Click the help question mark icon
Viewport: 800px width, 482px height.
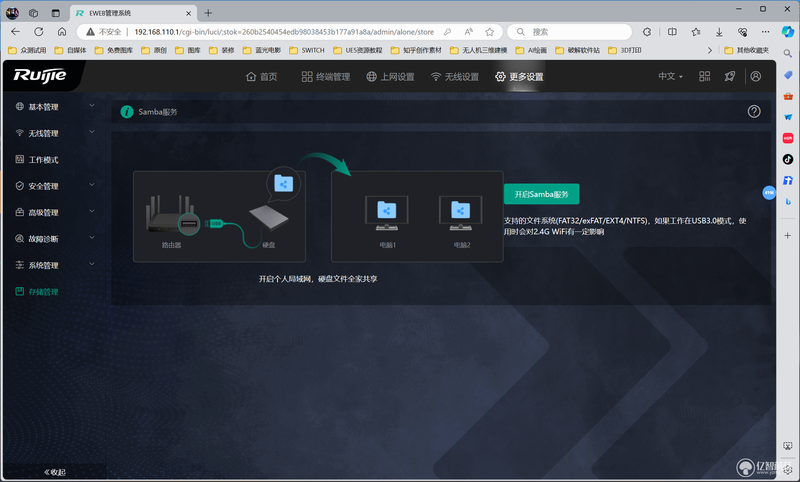(754, 111)
